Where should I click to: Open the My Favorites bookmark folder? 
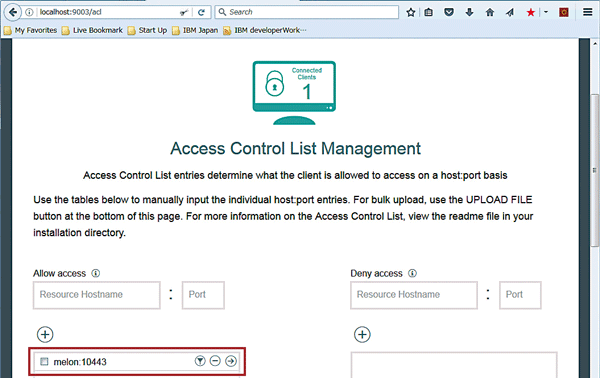click(x=31, y=30)
